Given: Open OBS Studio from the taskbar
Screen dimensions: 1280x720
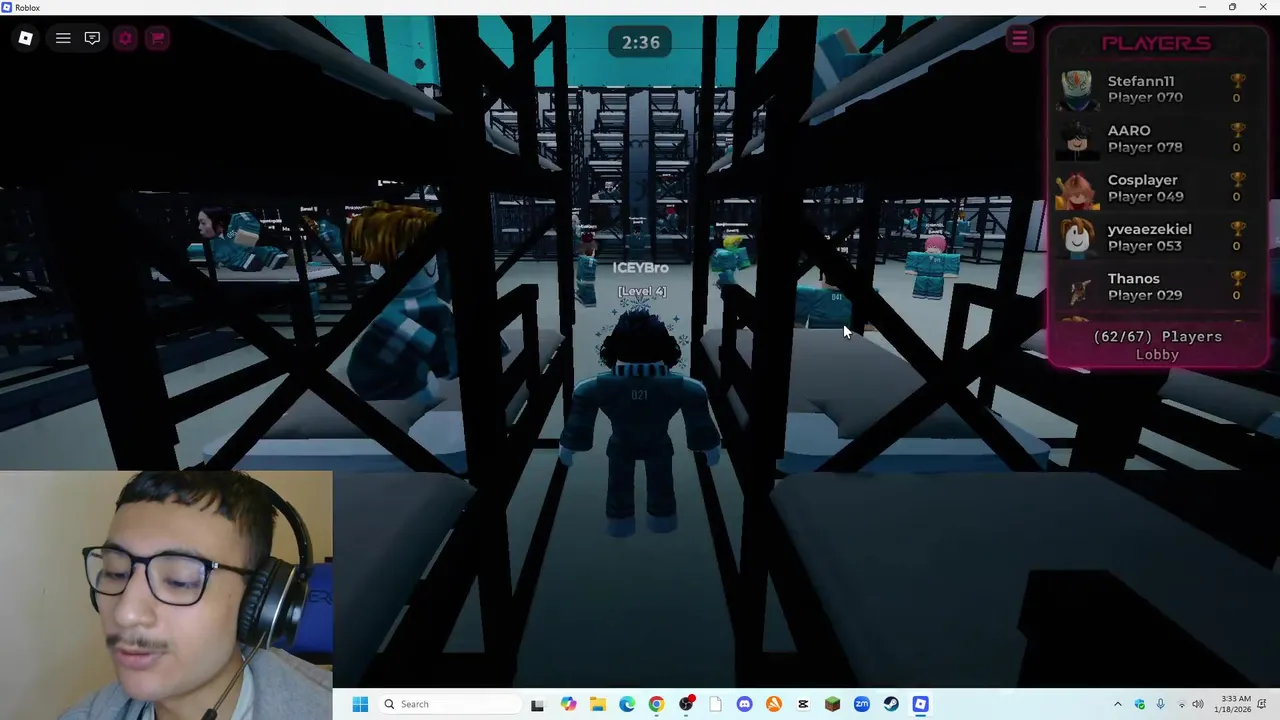Looking at the screenshot, I should point(686,704).
